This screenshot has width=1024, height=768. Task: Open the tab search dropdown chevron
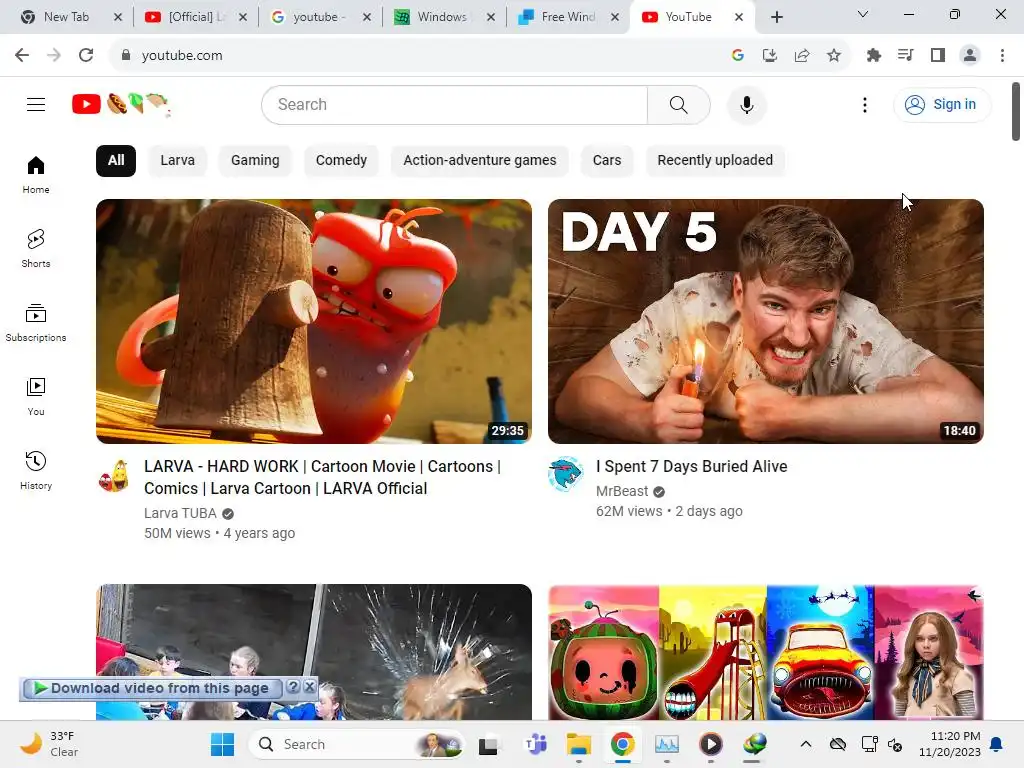click(863, 14)
